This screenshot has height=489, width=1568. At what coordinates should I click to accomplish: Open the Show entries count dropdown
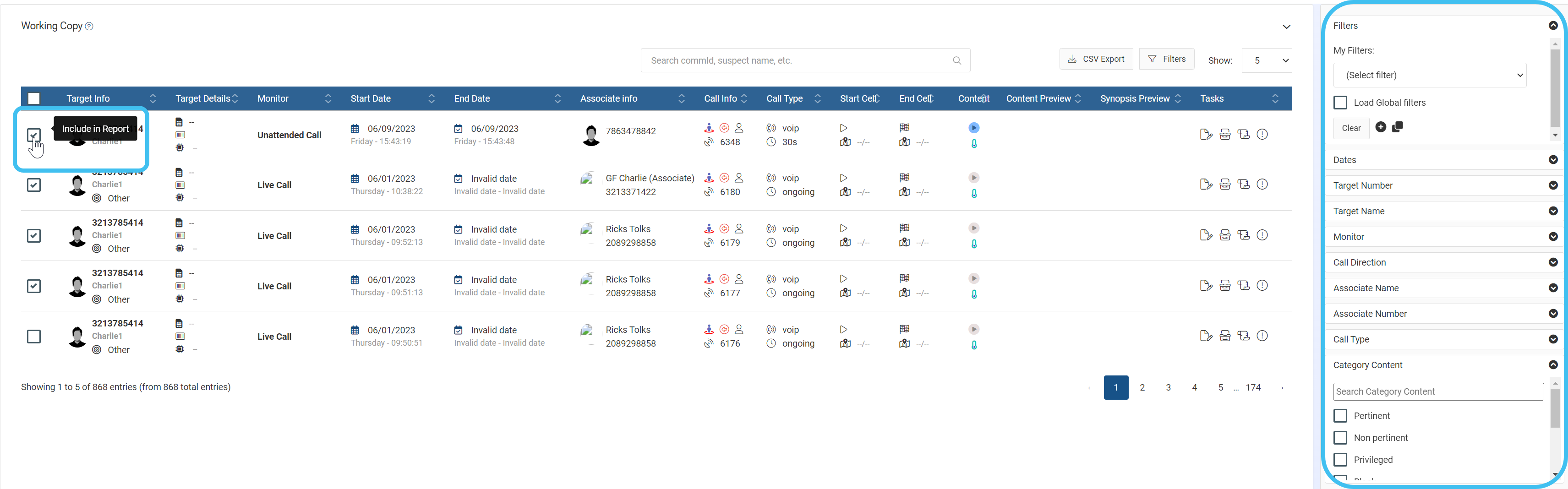tap(1266, 61)
